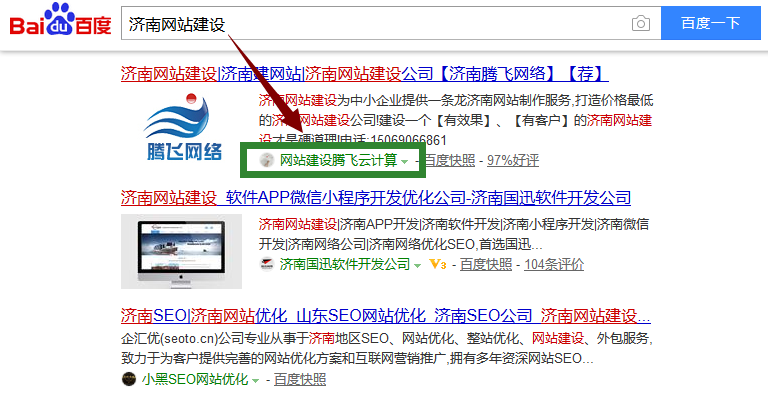
Task: View the 97%好评 rating link
Action: 513,160
